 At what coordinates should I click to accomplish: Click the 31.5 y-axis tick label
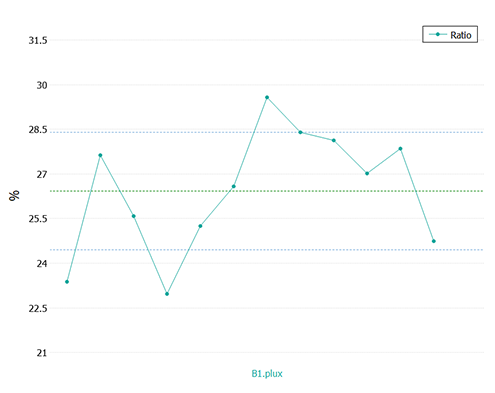tap(38, 41)
